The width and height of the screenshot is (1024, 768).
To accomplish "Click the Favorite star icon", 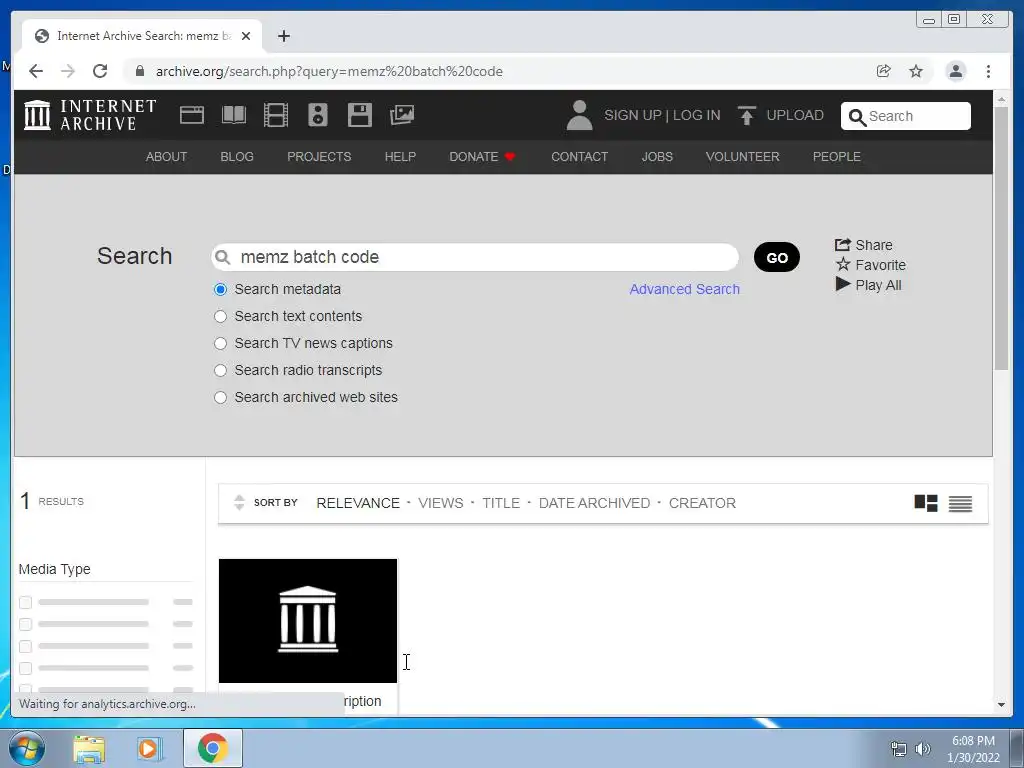I will click(x=843, y=264).
